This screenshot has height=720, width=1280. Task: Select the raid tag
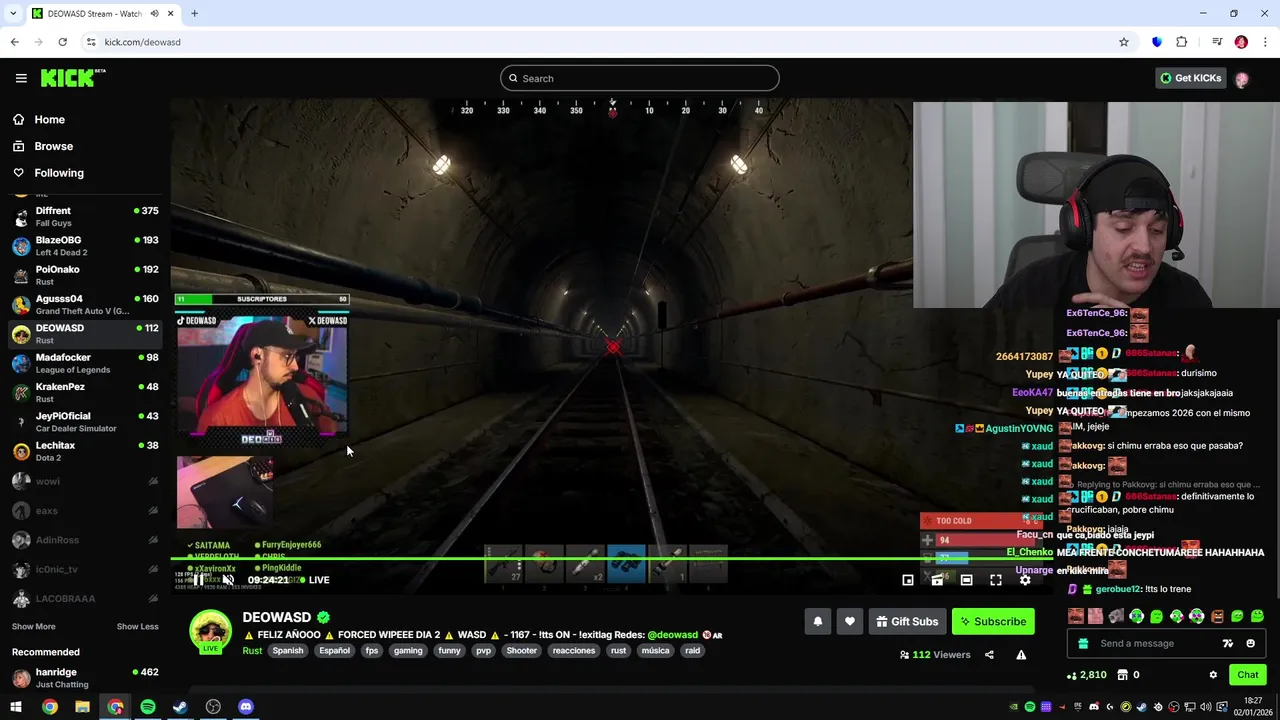click(x=692, y=651)
